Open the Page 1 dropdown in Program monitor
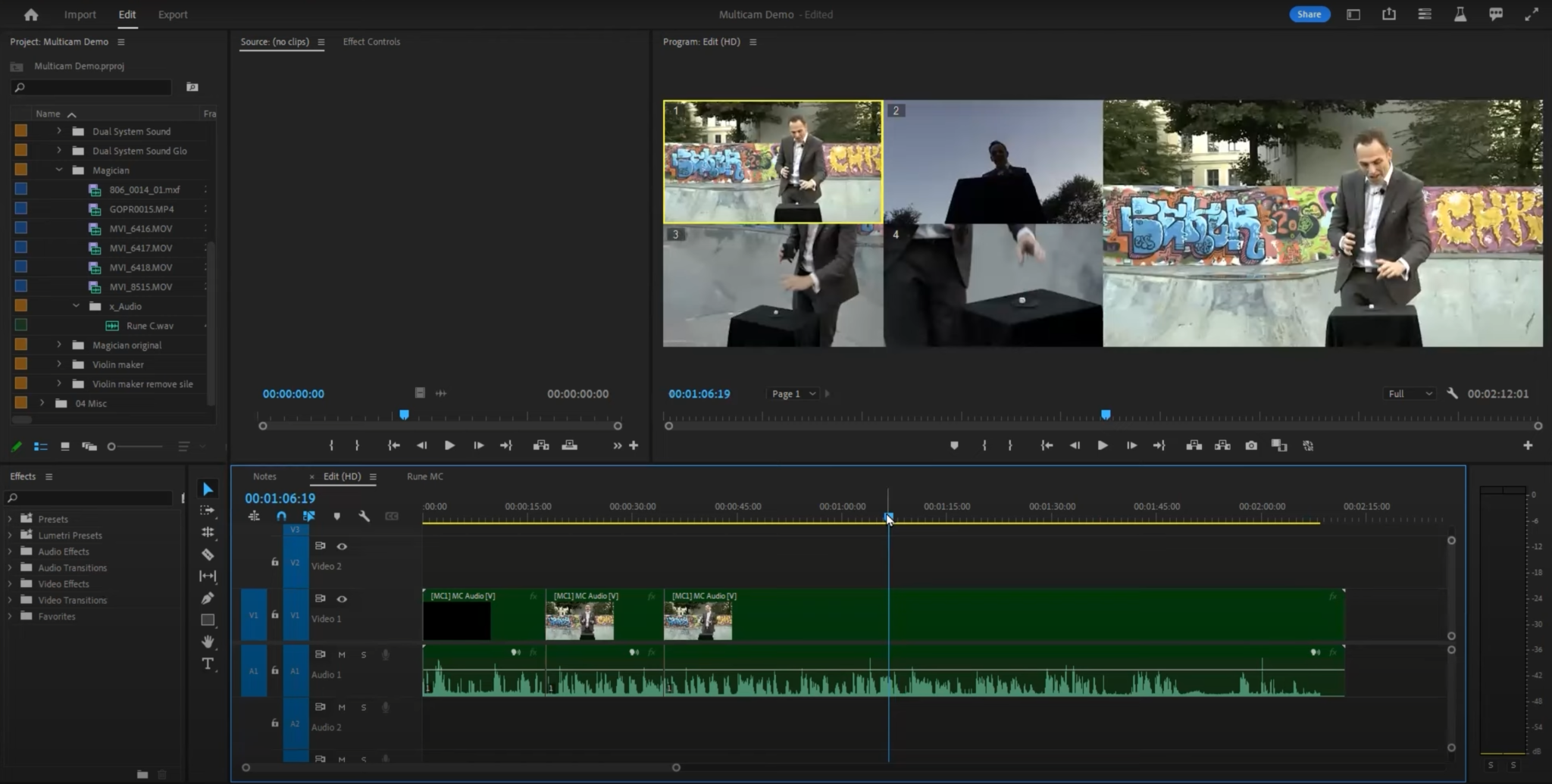 point(792,393)
